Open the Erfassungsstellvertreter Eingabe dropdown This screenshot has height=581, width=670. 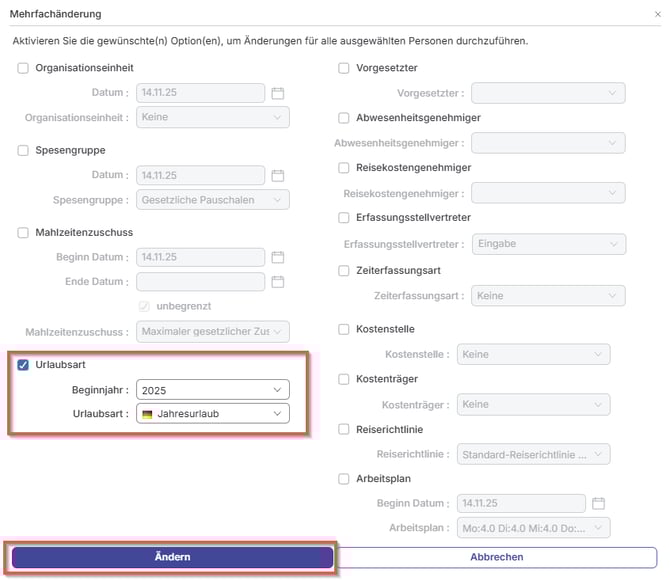coord(548,245)
